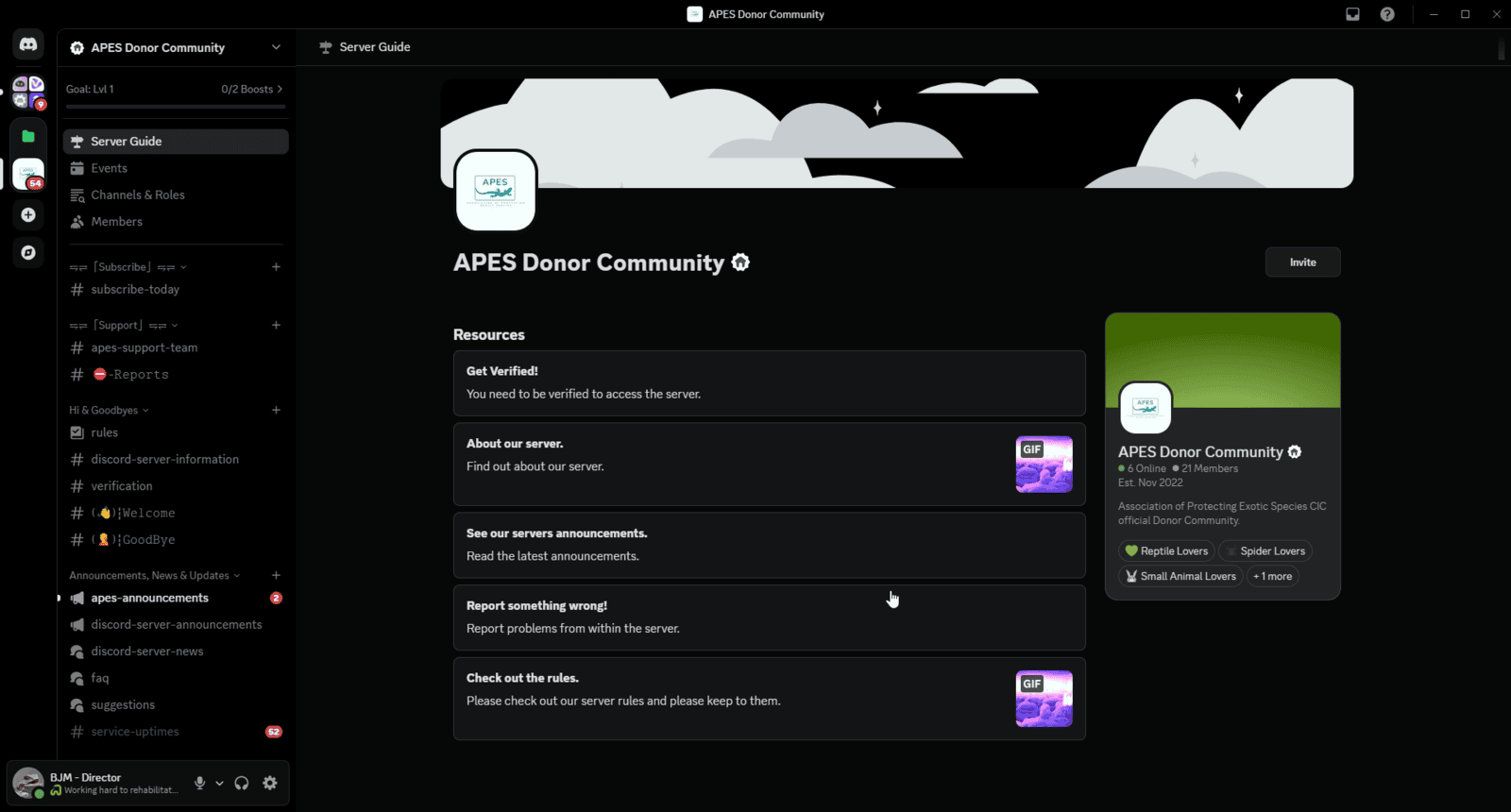Click GIF thumbnail on Check out the rules
Screen dimensions: 1511x812
(x=1044, y=699)
